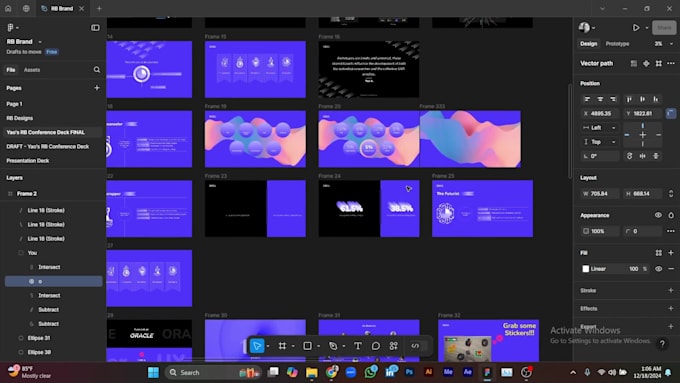Open the RB Designs page
The width and height of the screenshot is (680, 383).
pyautogui.click(x=20, y=118)
